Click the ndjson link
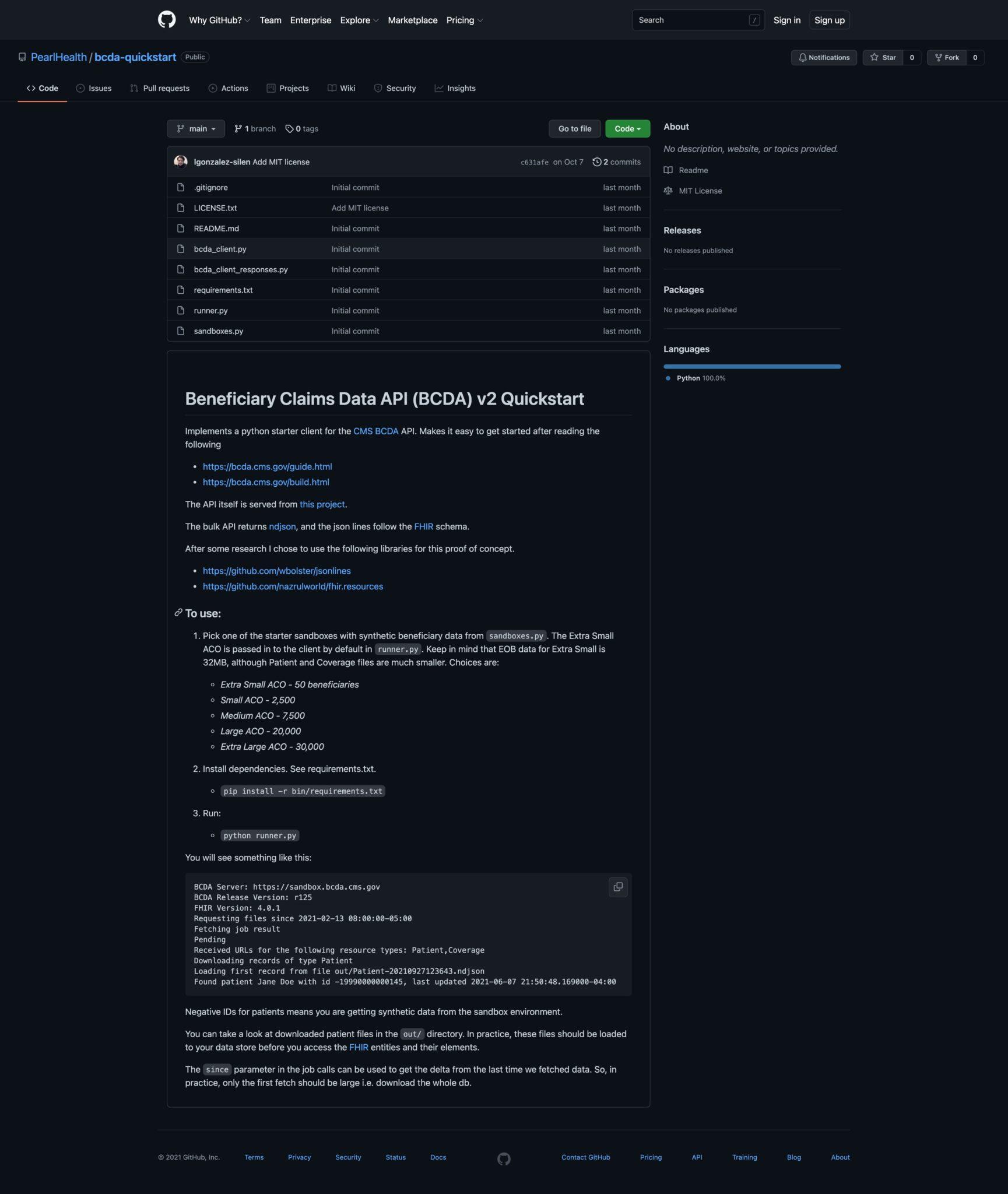The image size is (1008, 1194). click(x=283, y=526)
